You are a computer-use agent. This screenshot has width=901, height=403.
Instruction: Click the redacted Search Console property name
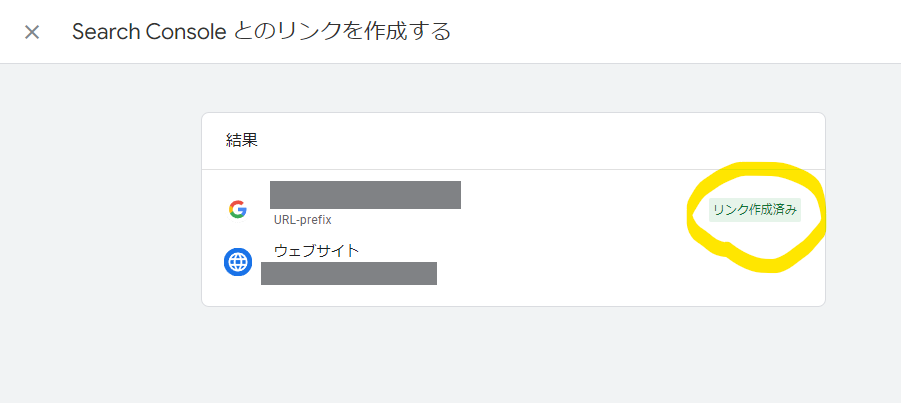pyautogui.click(x=365, y=195)
